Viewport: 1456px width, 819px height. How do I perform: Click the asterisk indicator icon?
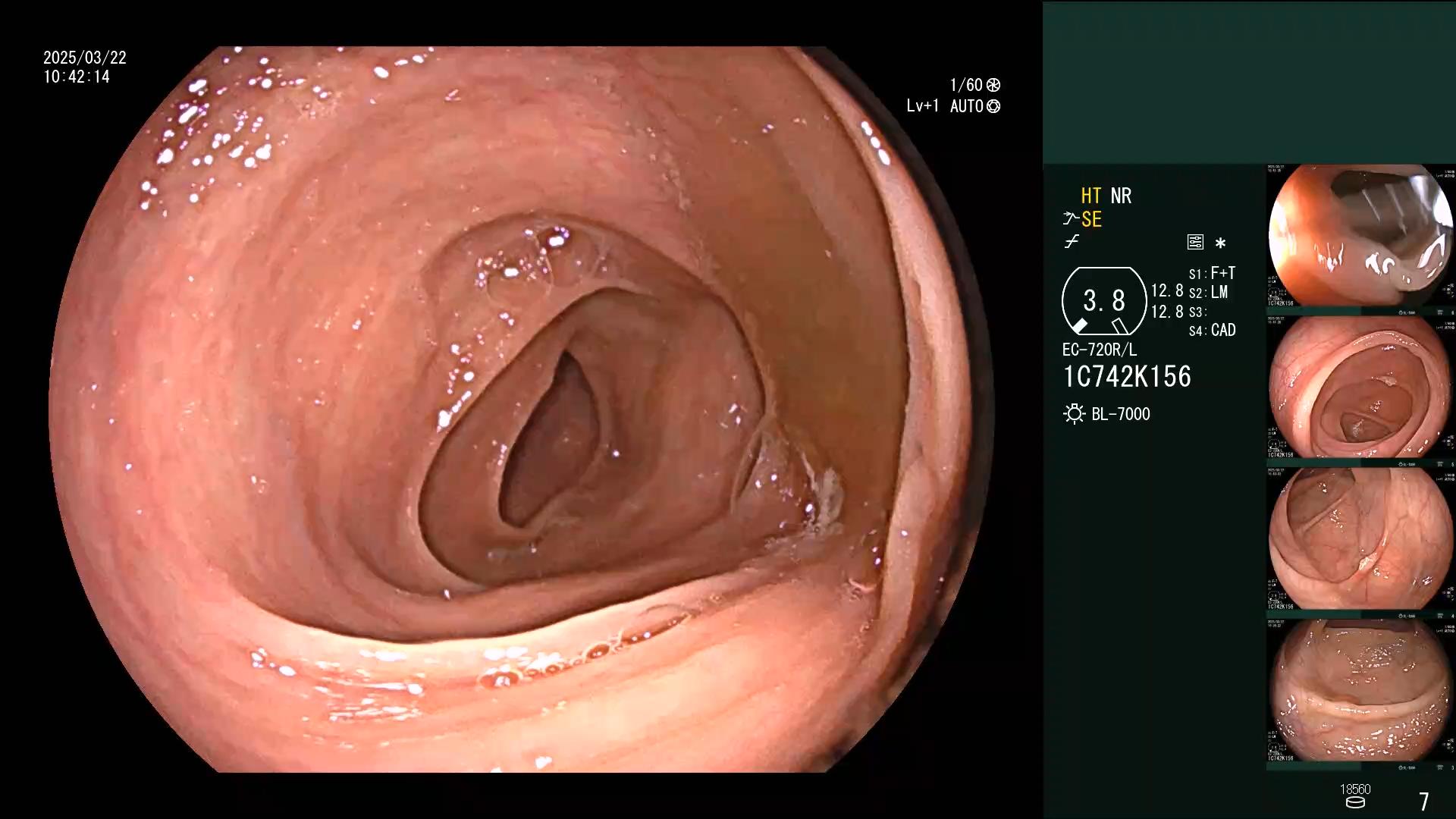point(1220,243)
